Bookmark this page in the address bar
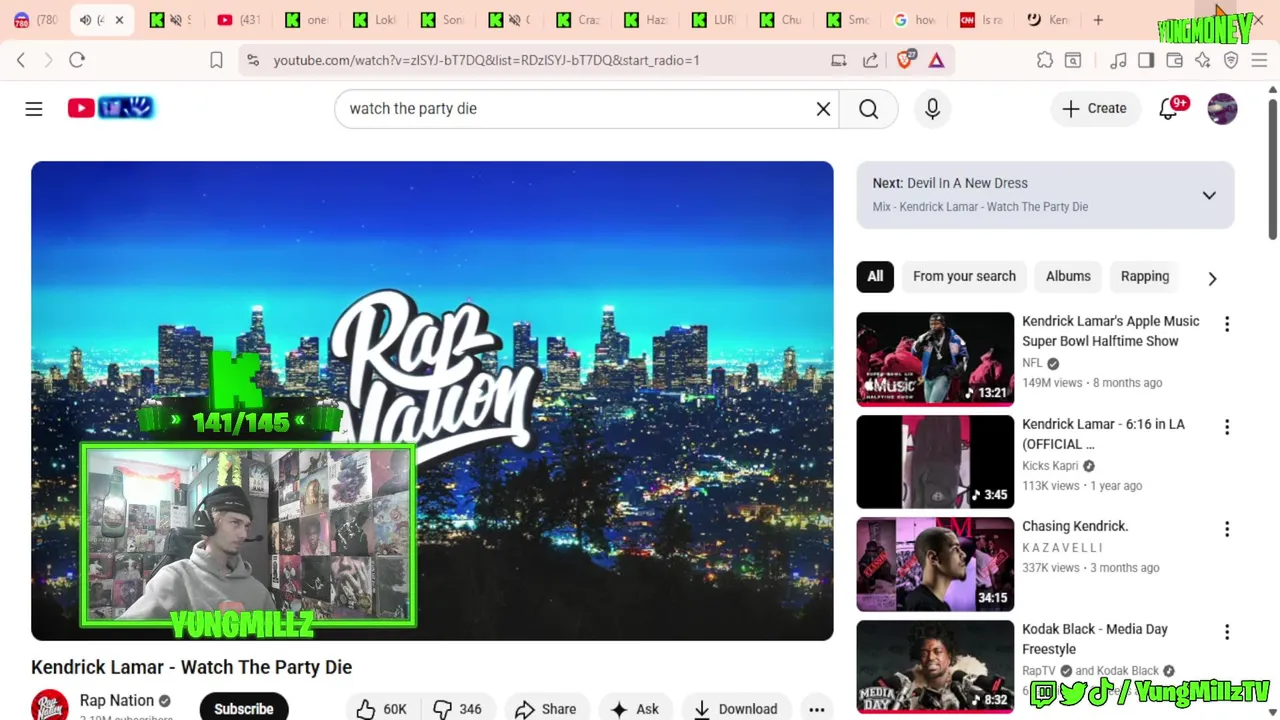This screenshot has width=1280, height=720. [x=216, y=60]
